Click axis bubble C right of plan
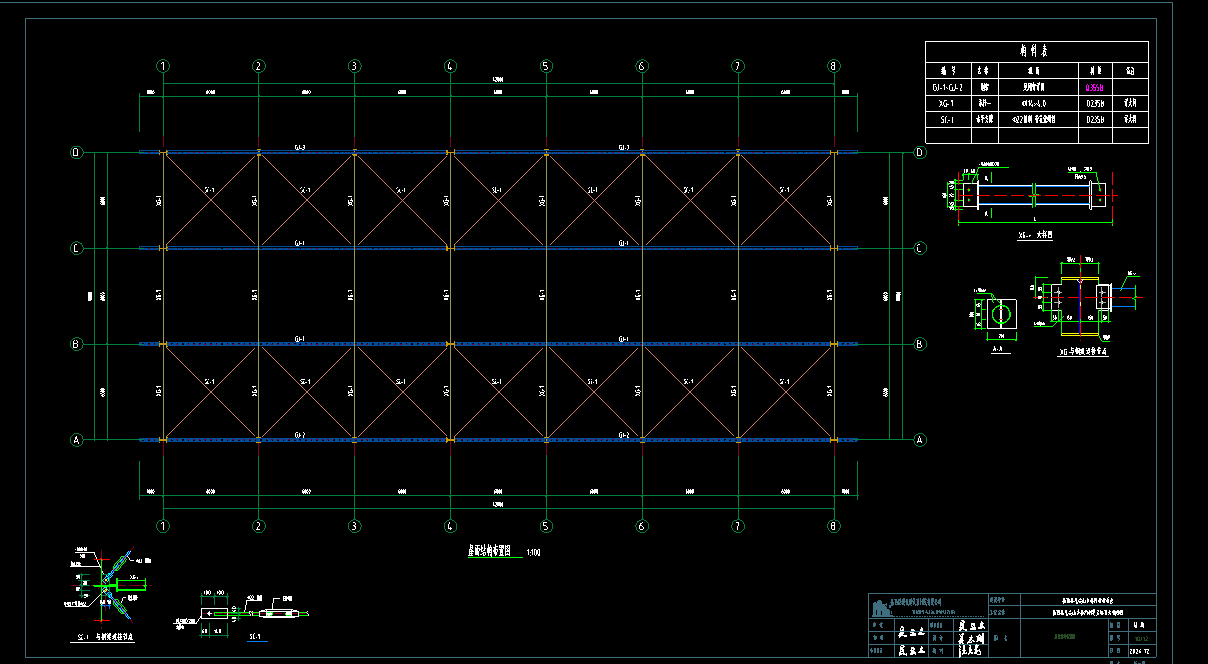This screenshot has height=664, width=1208. coord(920,248)
